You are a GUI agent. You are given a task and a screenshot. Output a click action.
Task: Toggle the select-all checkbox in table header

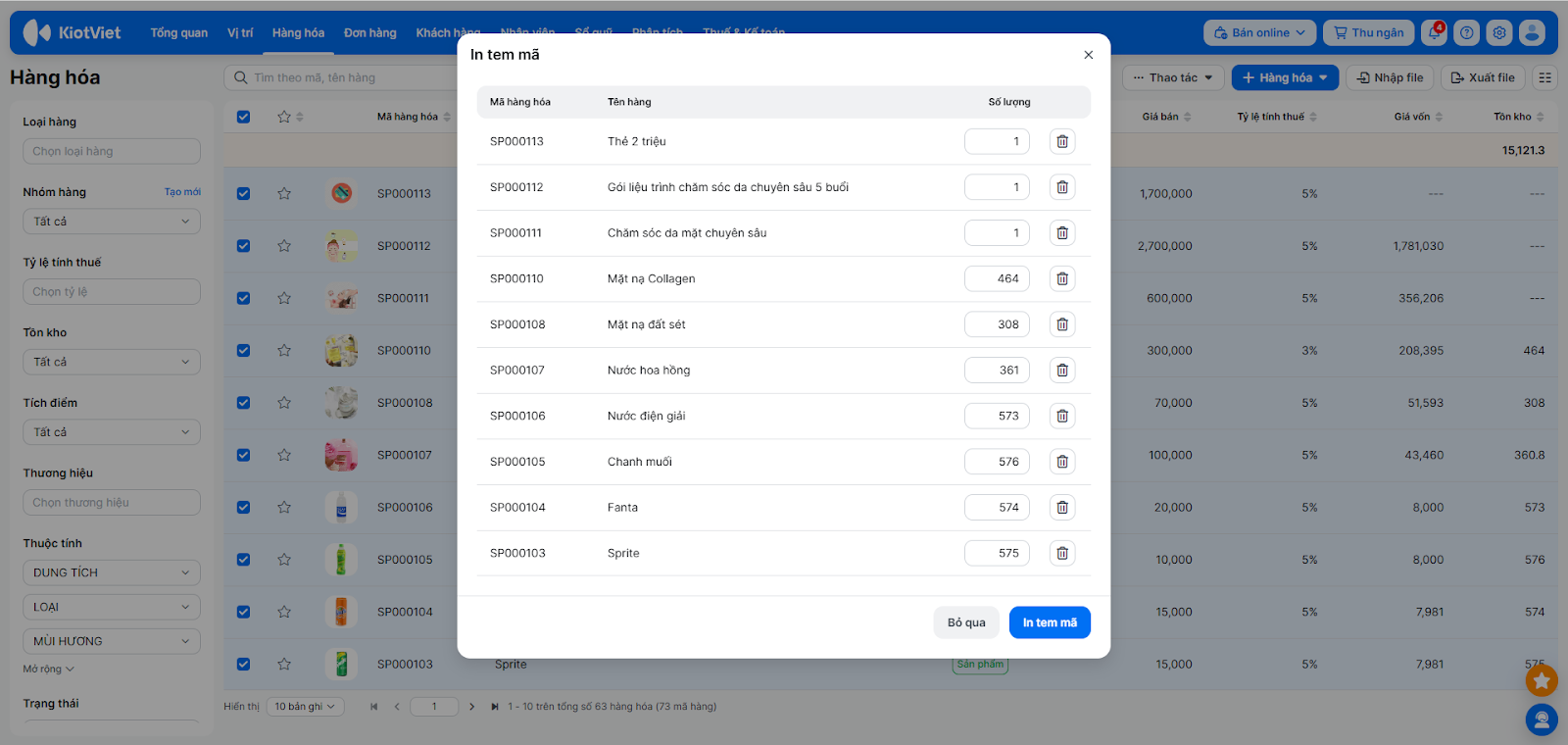click(x=243, y=117)
